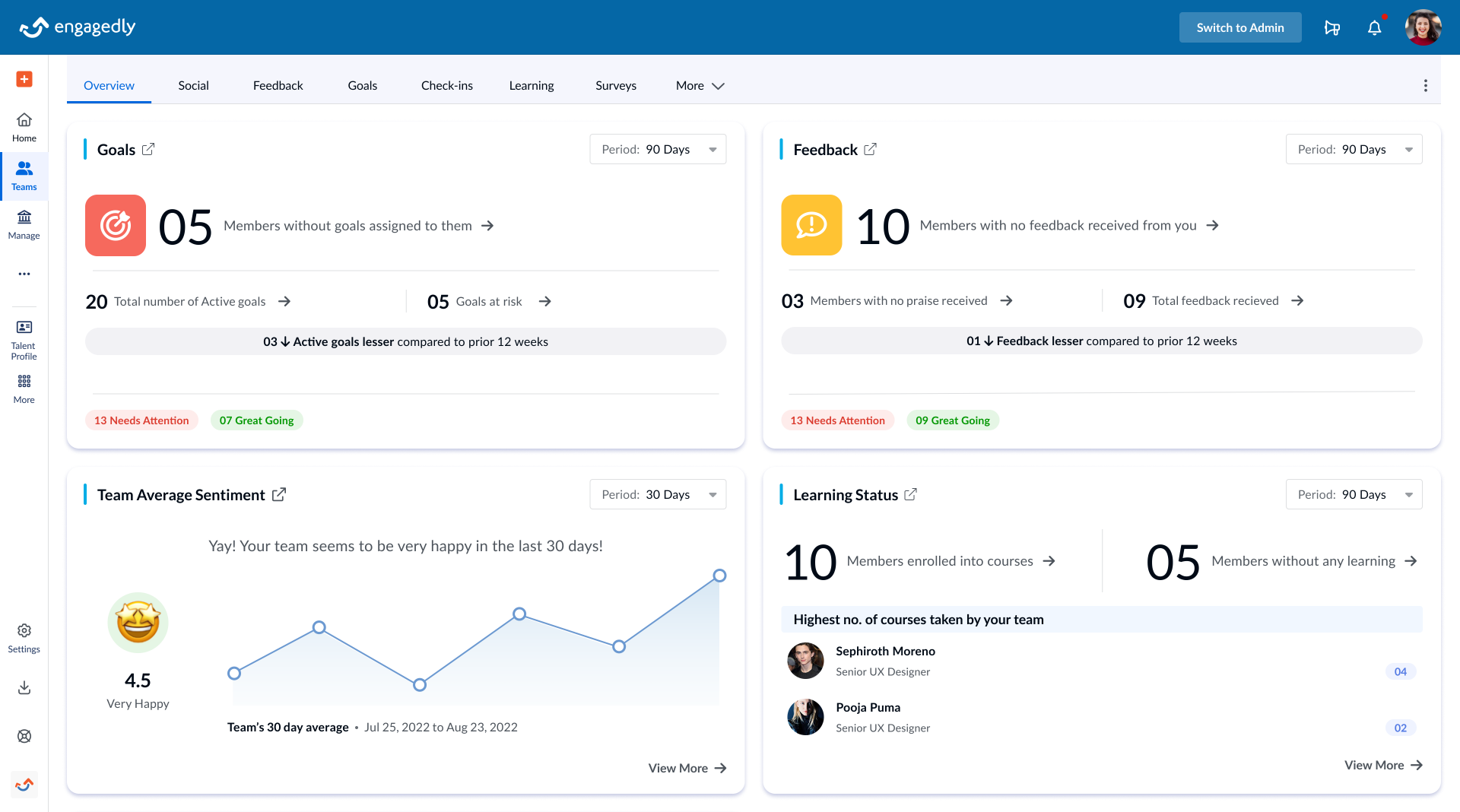Expand the More tab dropdown

pyautogui.click(x=700, y=86)
